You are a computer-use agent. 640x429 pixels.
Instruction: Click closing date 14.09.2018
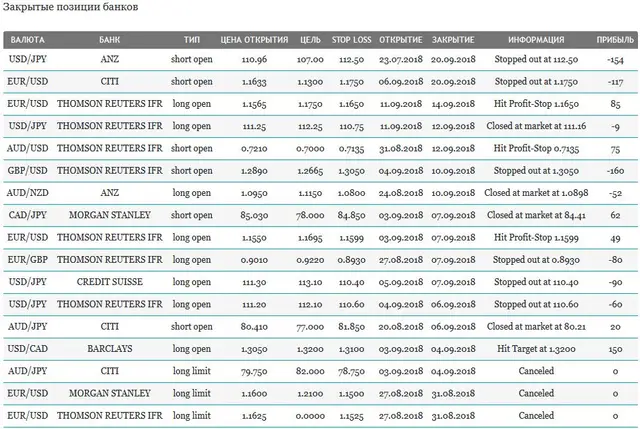tap(453, 104)
